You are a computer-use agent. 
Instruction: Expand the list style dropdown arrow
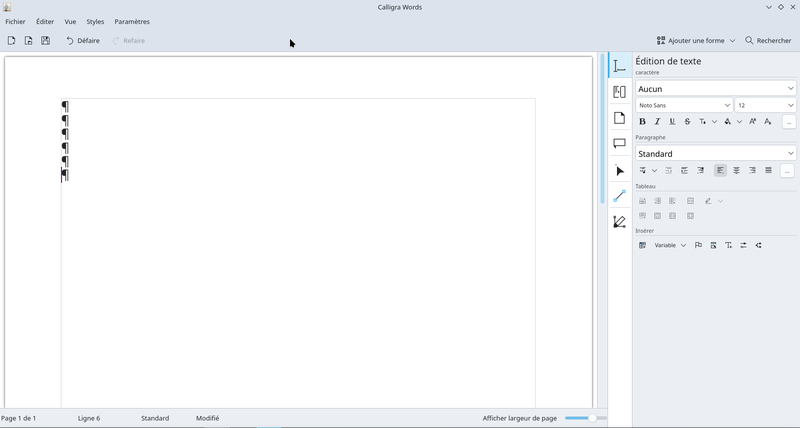click(x=654, y=170)
